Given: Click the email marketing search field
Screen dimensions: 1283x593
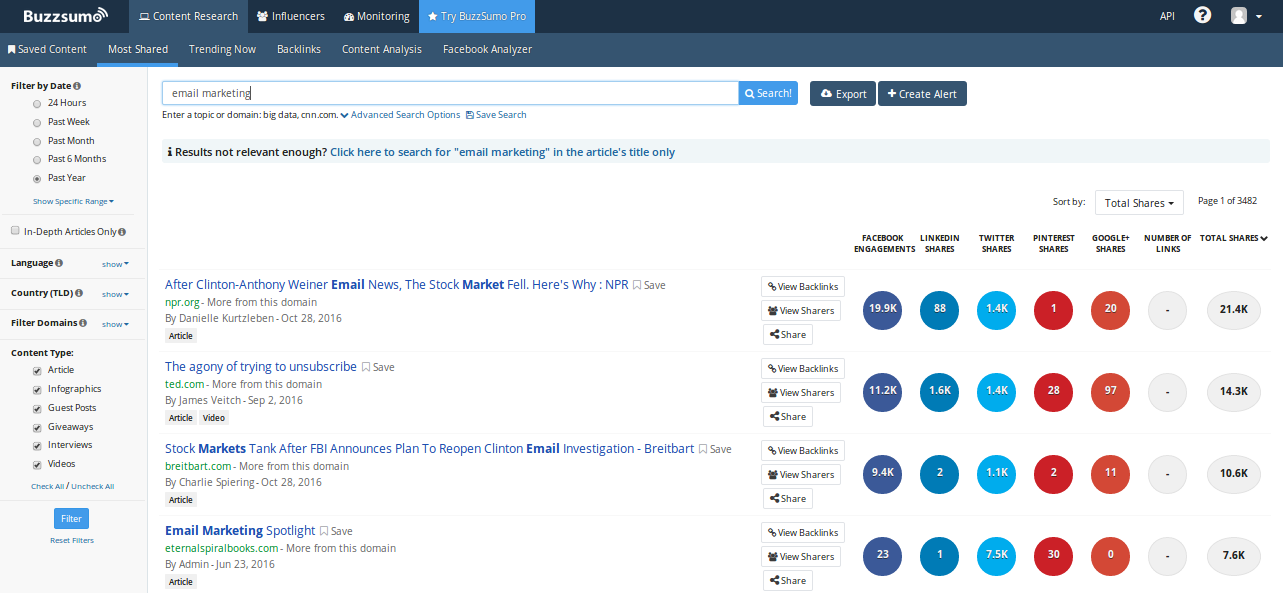Looking at the screenshot, I should tap(450, 93).
